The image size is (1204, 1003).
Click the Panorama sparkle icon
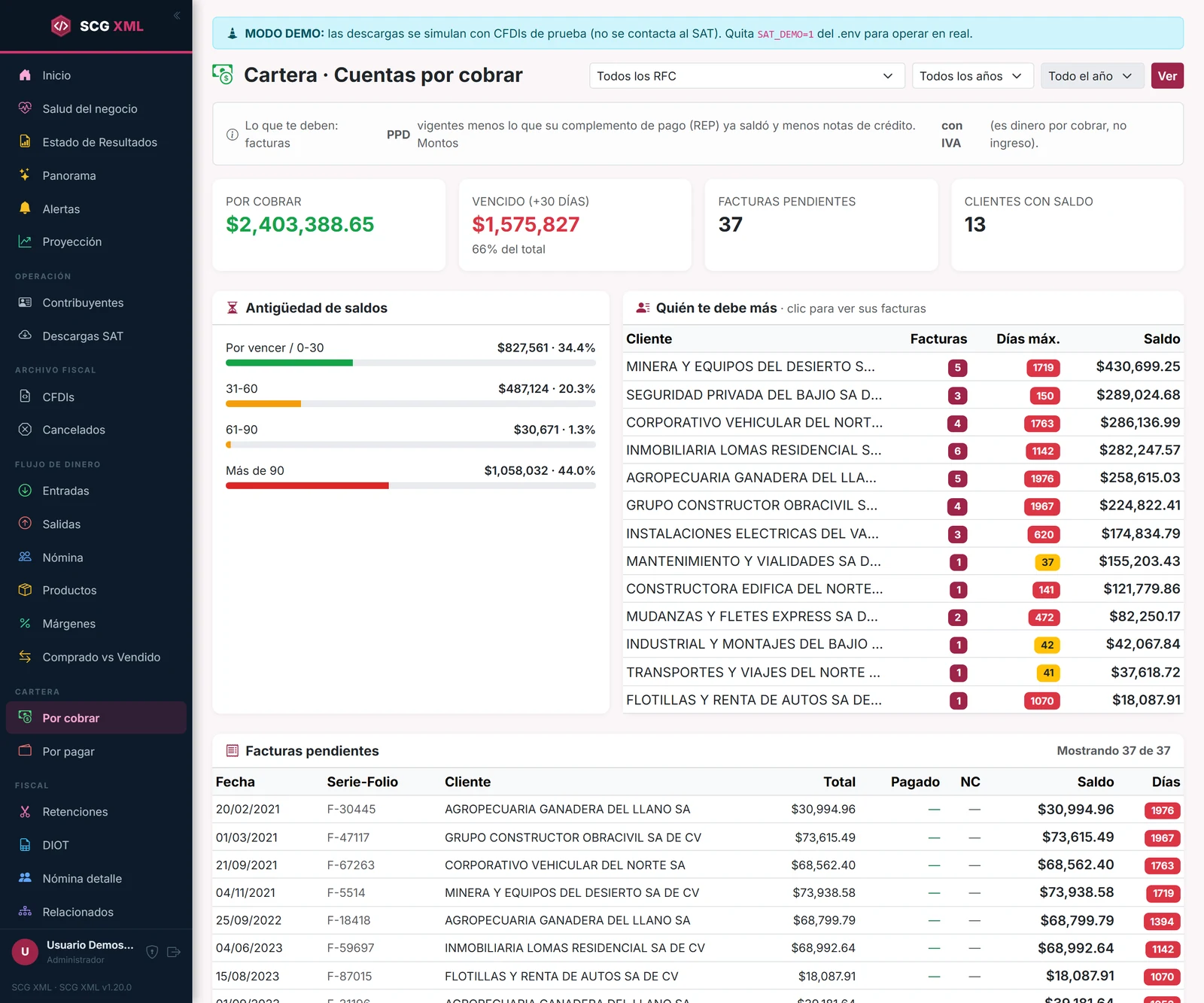(25, 175)
